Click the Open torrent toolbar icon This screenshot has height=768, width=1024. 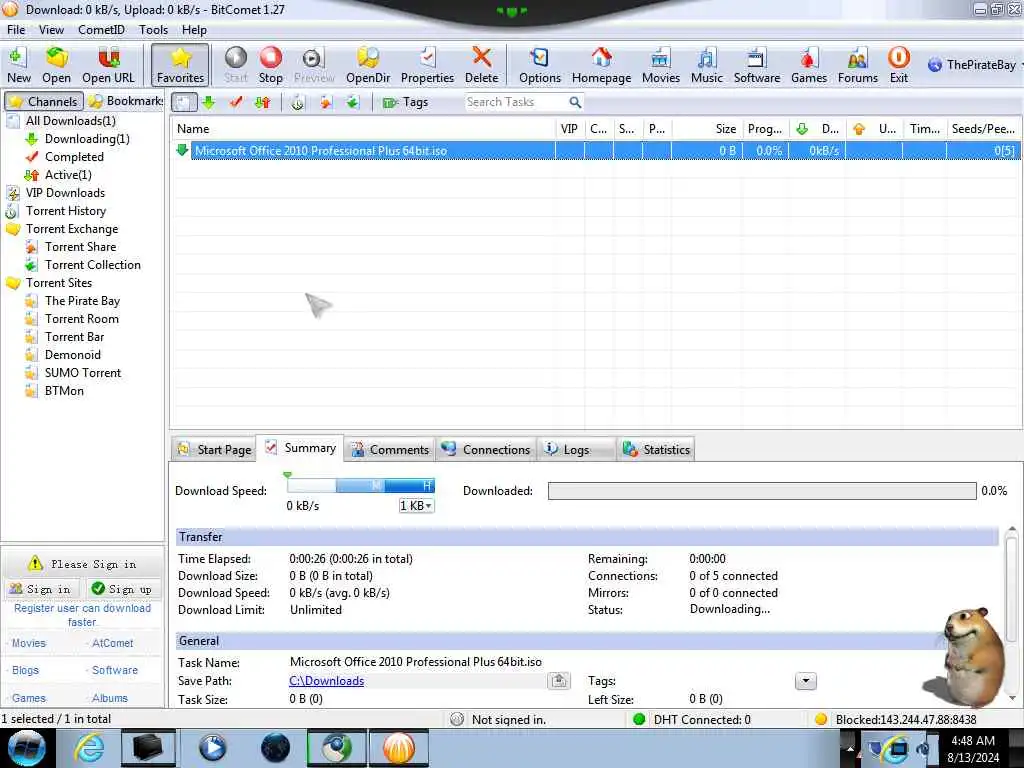(x=56, y=65)
